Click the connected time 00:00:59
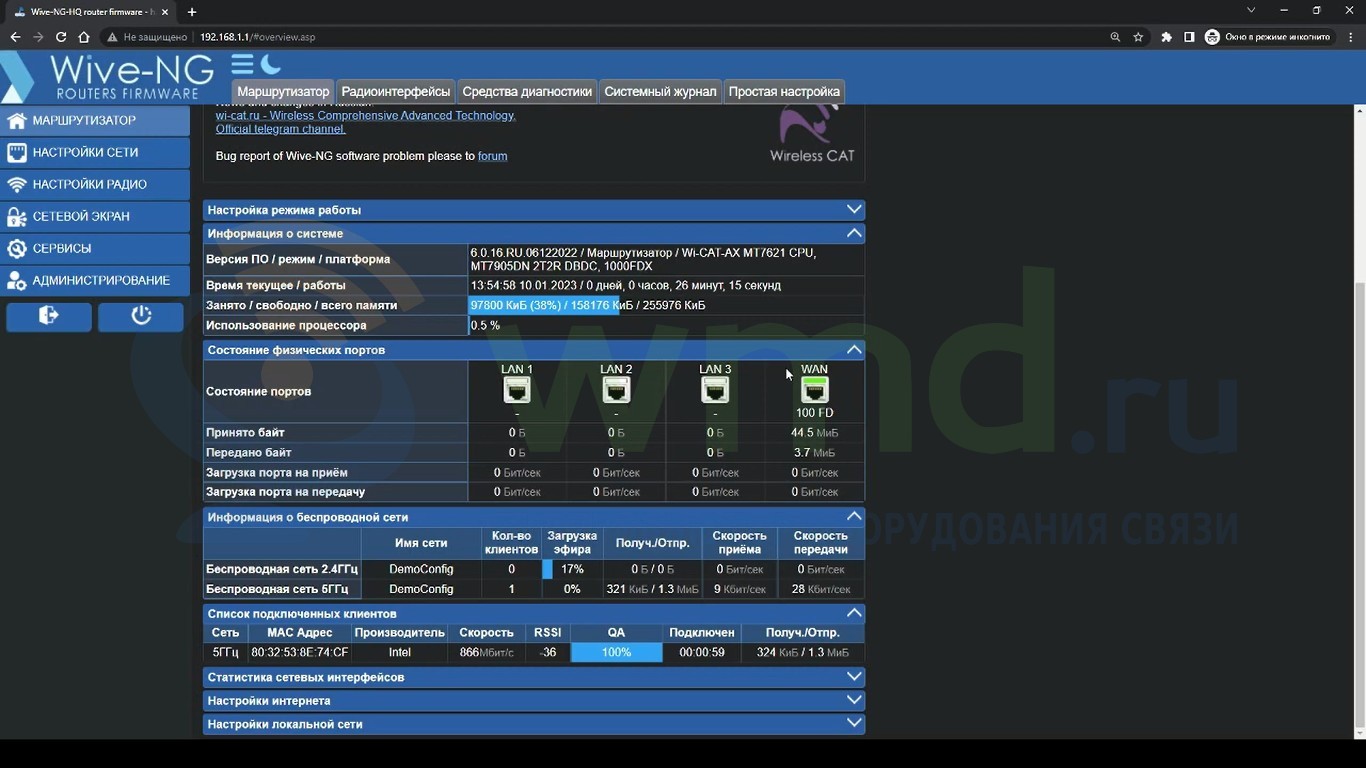The height and width of the screenshot is (768, 1366). tap(702, 652)
